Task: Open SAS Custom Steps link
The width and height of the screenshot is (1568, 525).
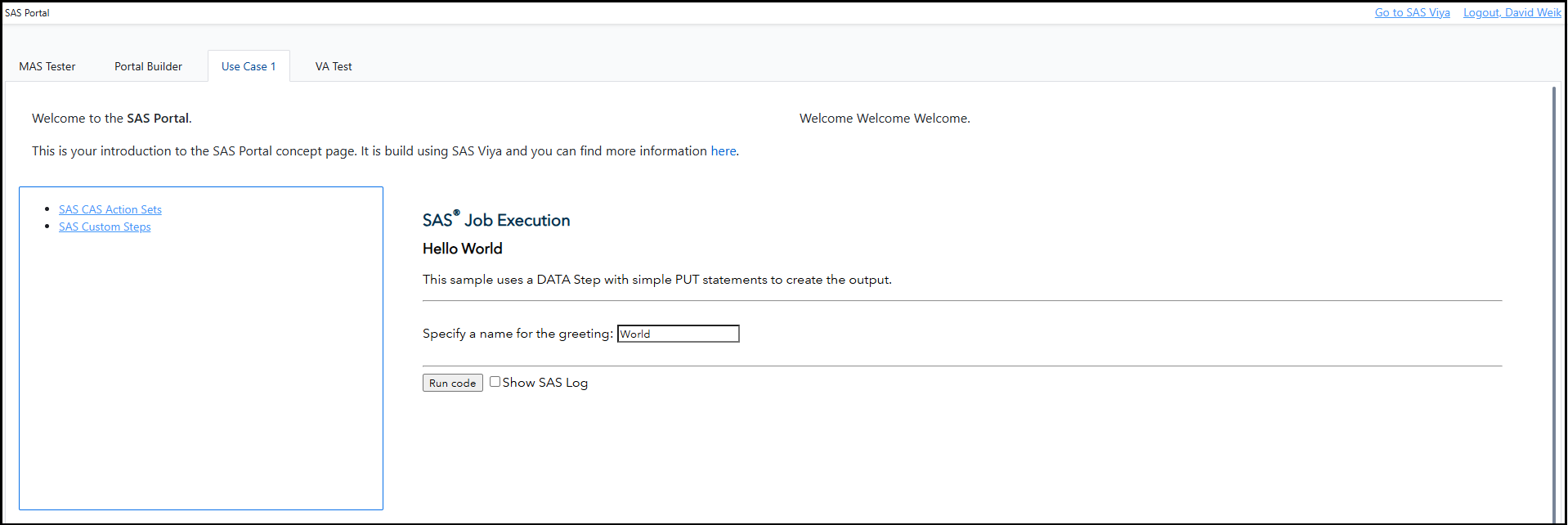Action: point(105,227)
